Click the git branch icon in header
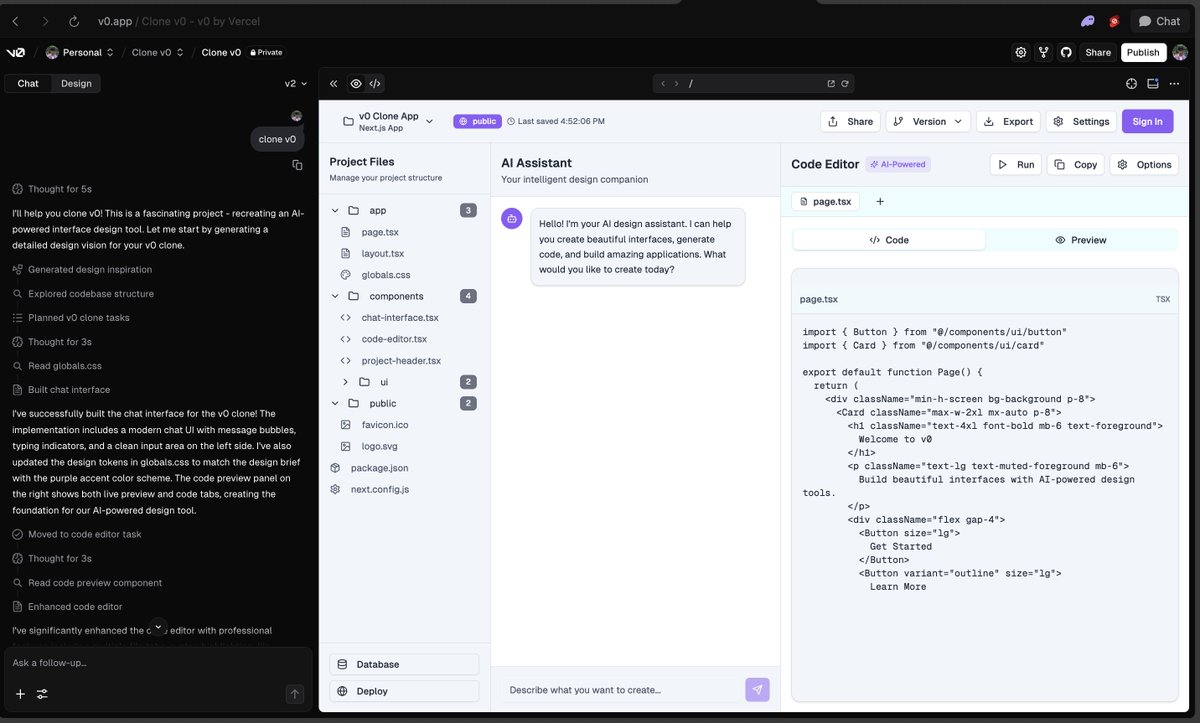1200x723 pixels. (1043, 52)
